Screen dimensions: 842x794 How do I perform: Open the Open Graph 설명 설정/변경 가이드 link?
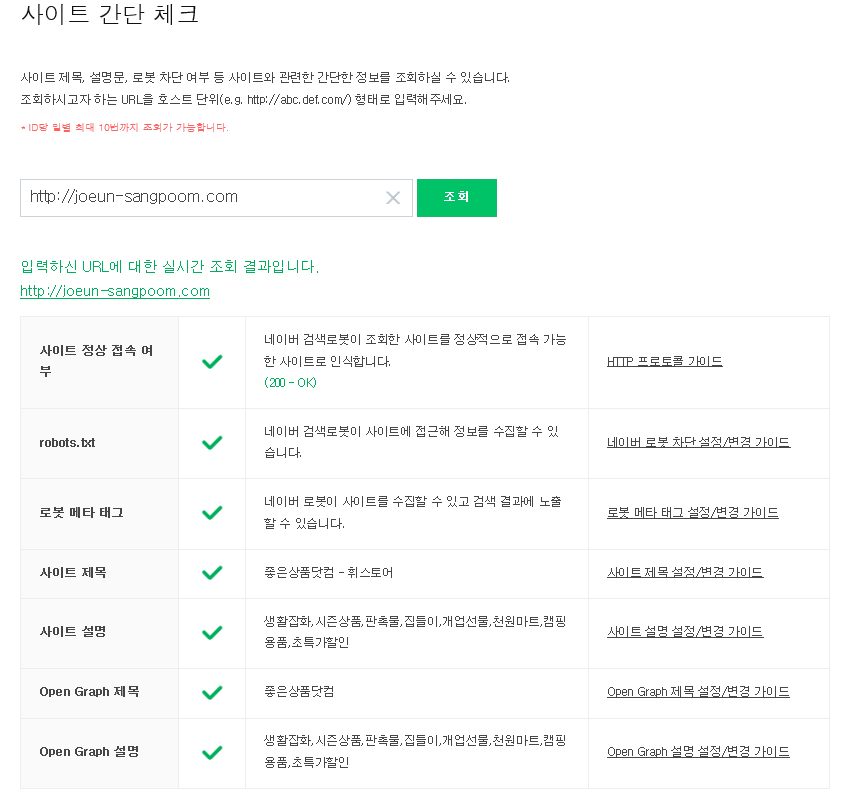(698, 752)
